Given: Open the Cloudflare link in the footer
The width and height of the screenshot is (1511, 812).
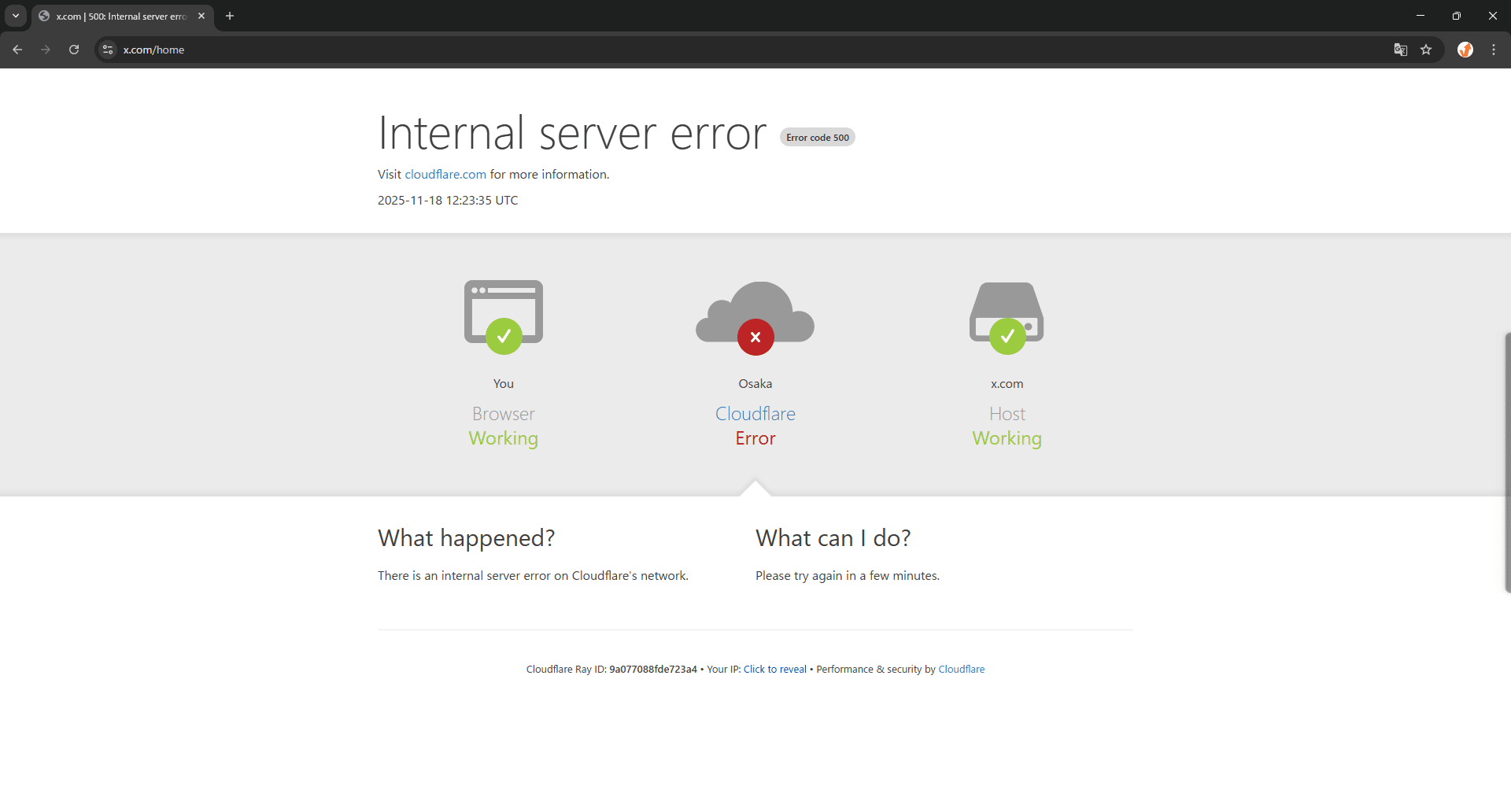Looking at the screenshot, I should (x=962, y=670).
